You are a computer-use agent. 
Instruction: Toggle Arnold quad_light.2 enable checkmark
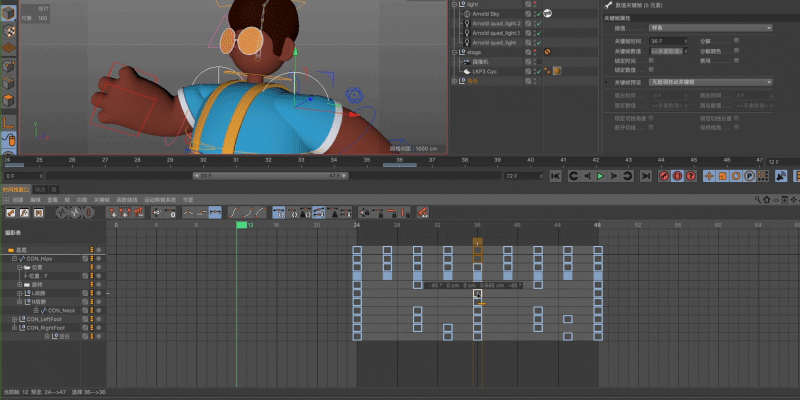[539, 23]
